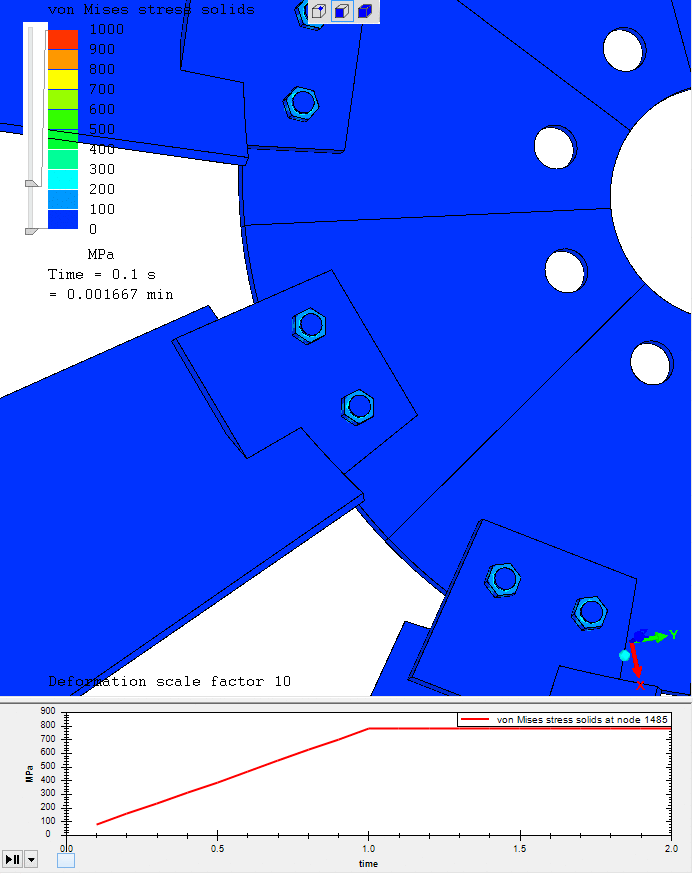Click the cyan node marker near the triad

(624, 656)
